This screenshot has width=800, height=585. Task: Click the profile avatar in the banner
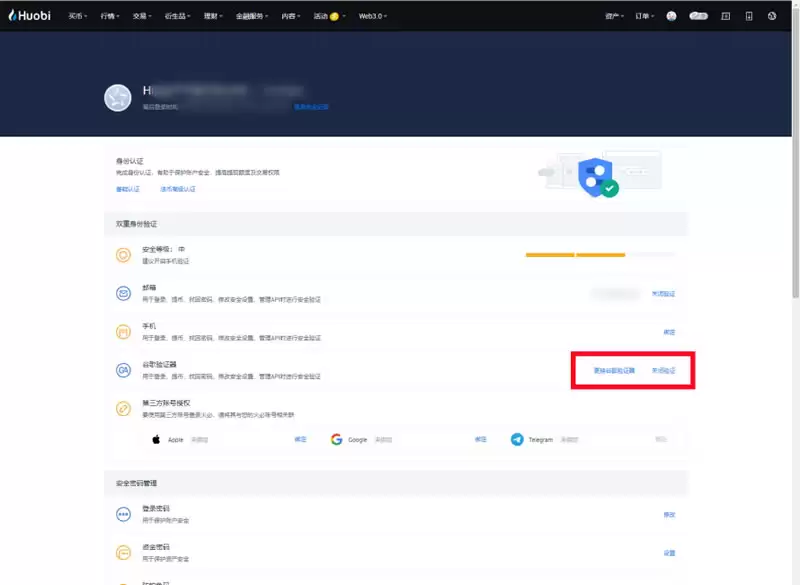click(118, 97)
